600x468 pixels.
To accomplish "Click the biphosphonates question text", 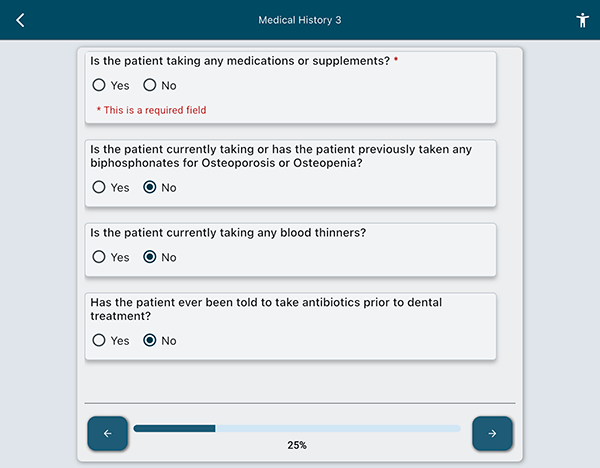I will (280, 156).
